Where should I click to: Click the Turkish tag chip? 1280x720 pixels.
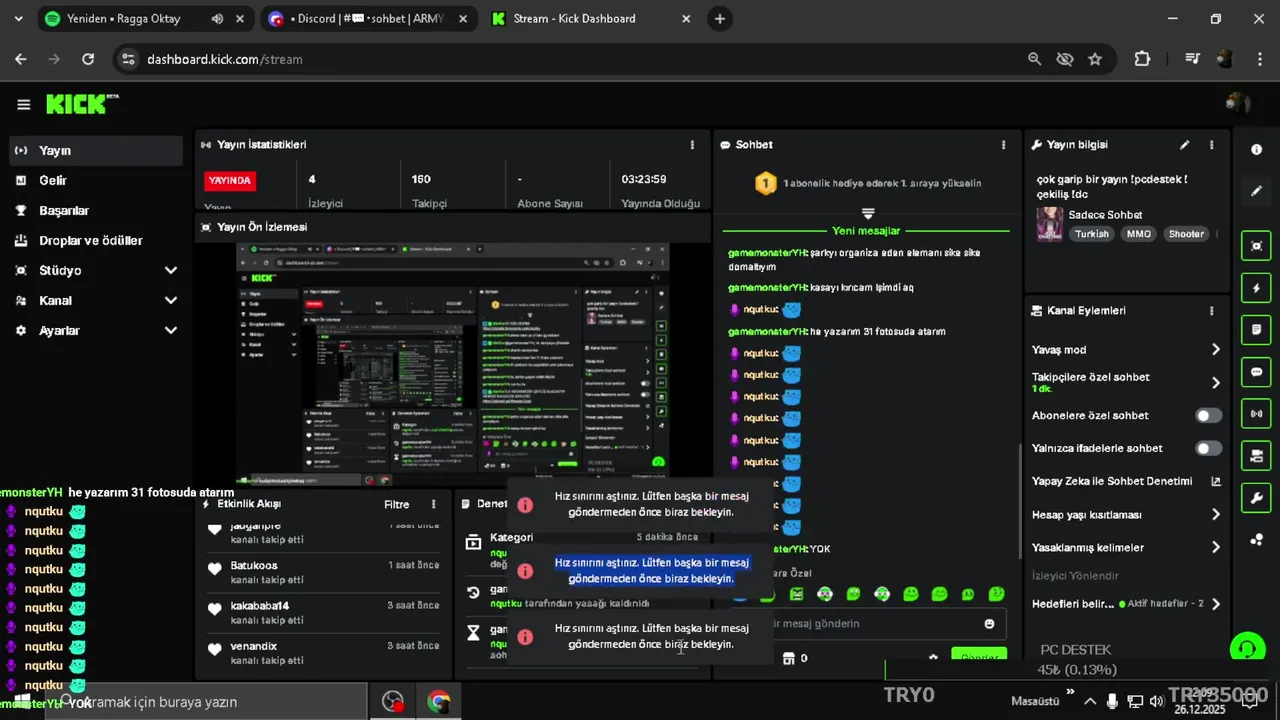[x=1092, y=234]
